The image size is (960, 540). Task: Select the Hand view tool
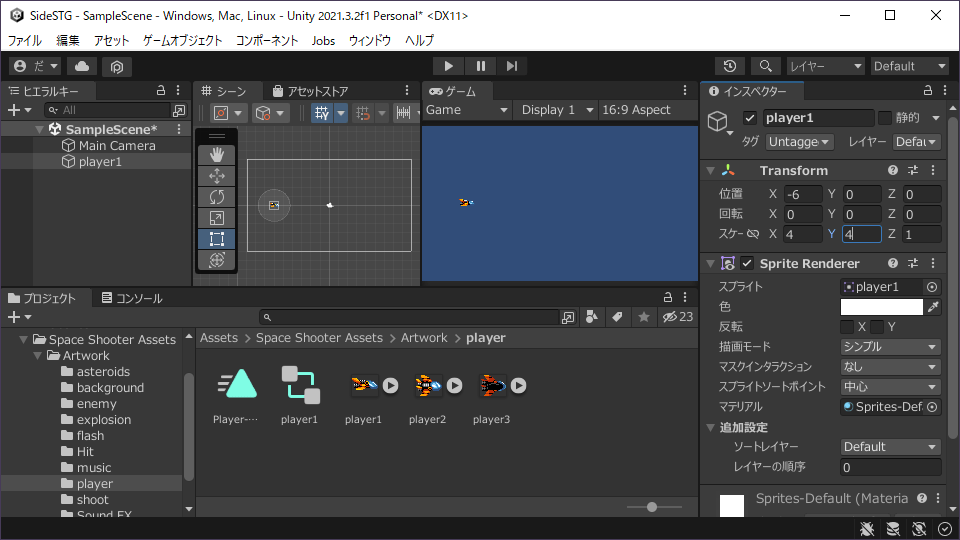(217, 155)
